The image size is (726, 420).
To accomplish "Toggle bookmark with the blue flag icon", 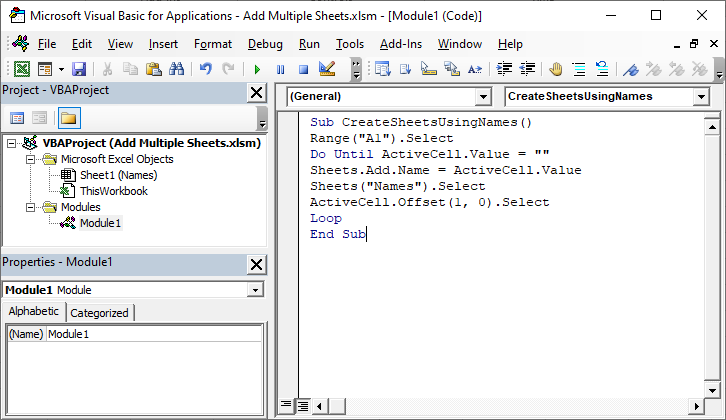I will coord(631,69).
